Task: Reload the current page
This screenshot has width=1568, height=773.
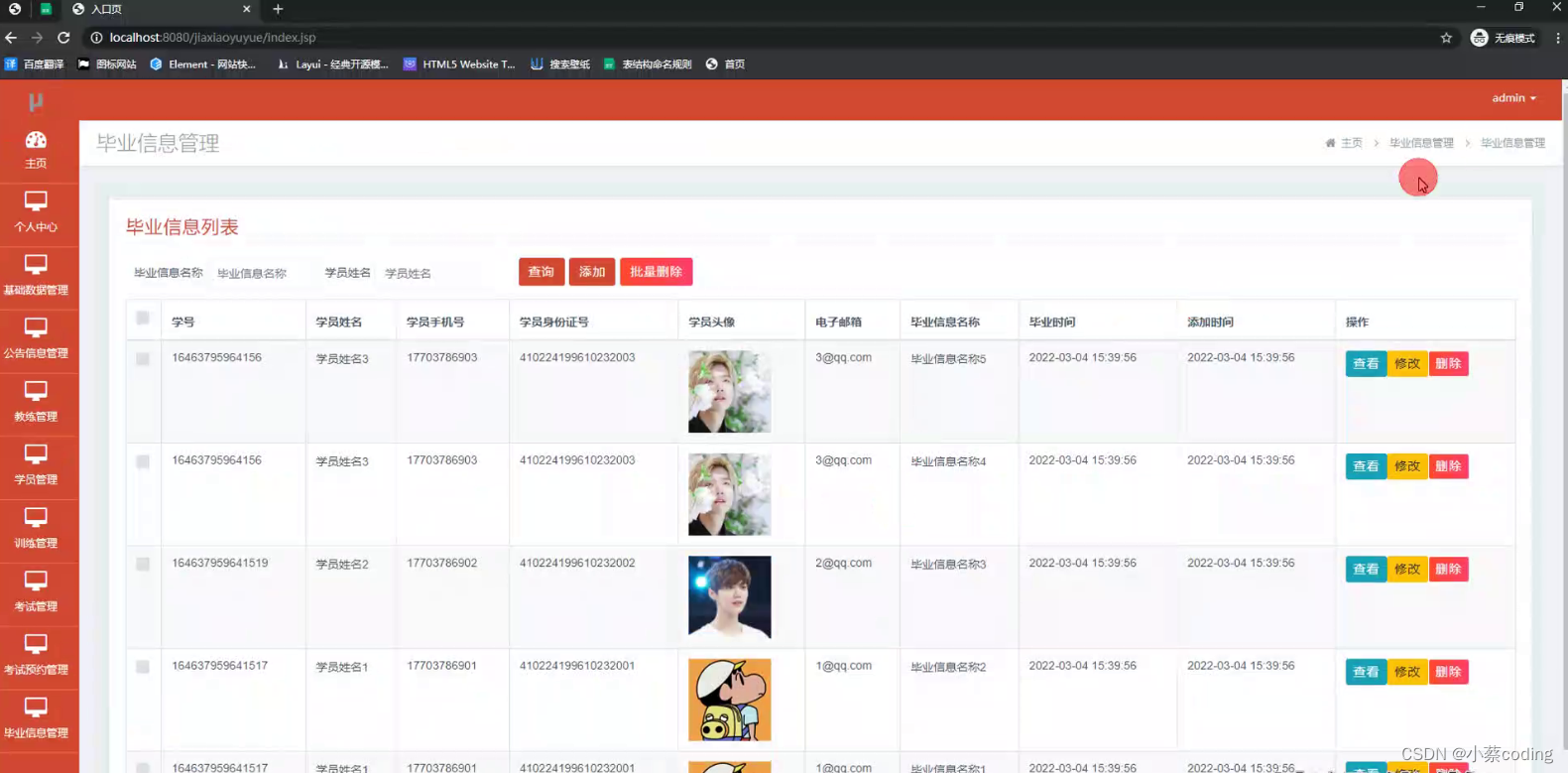Action: pos(63,38)
